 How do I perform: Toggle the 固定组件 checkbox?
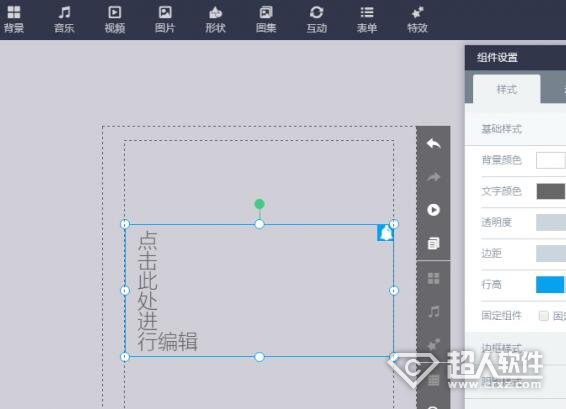(x=544, y=316)
